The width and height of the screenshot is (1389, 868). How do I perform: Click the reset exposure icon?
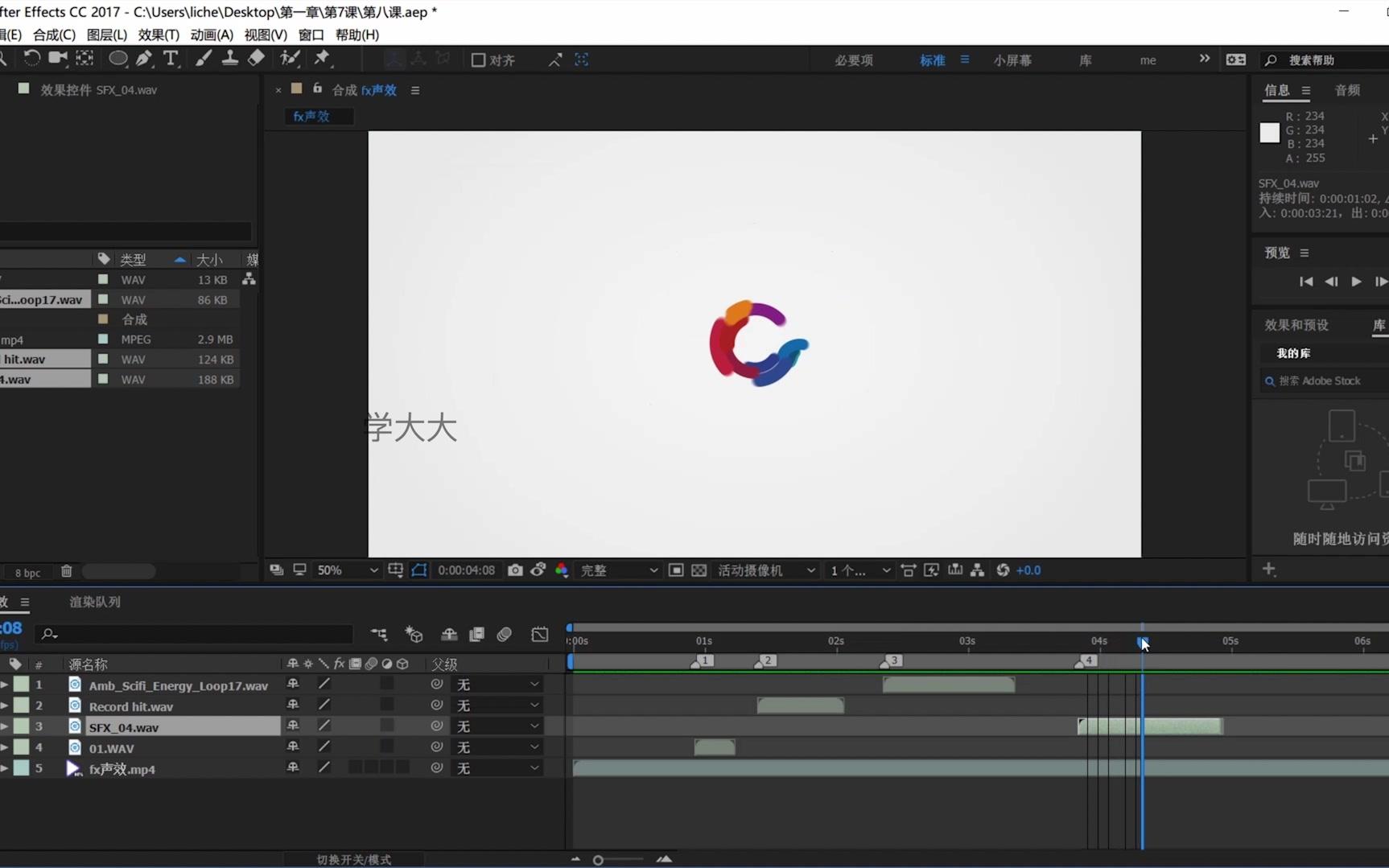click(1003, 570)
